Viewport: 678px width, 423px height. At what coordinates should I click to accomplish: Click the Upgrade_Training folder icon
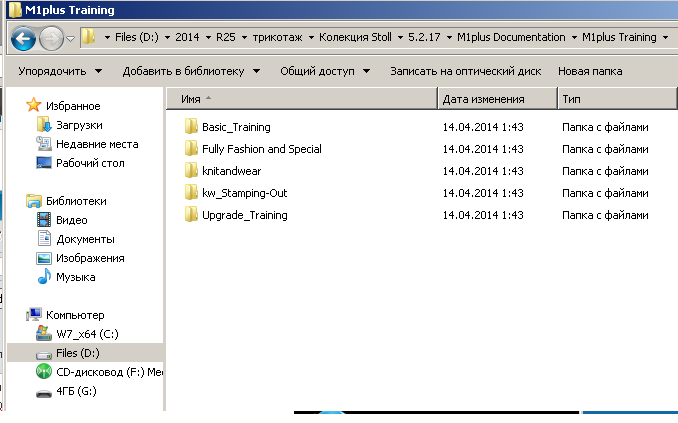click(191, 215)
